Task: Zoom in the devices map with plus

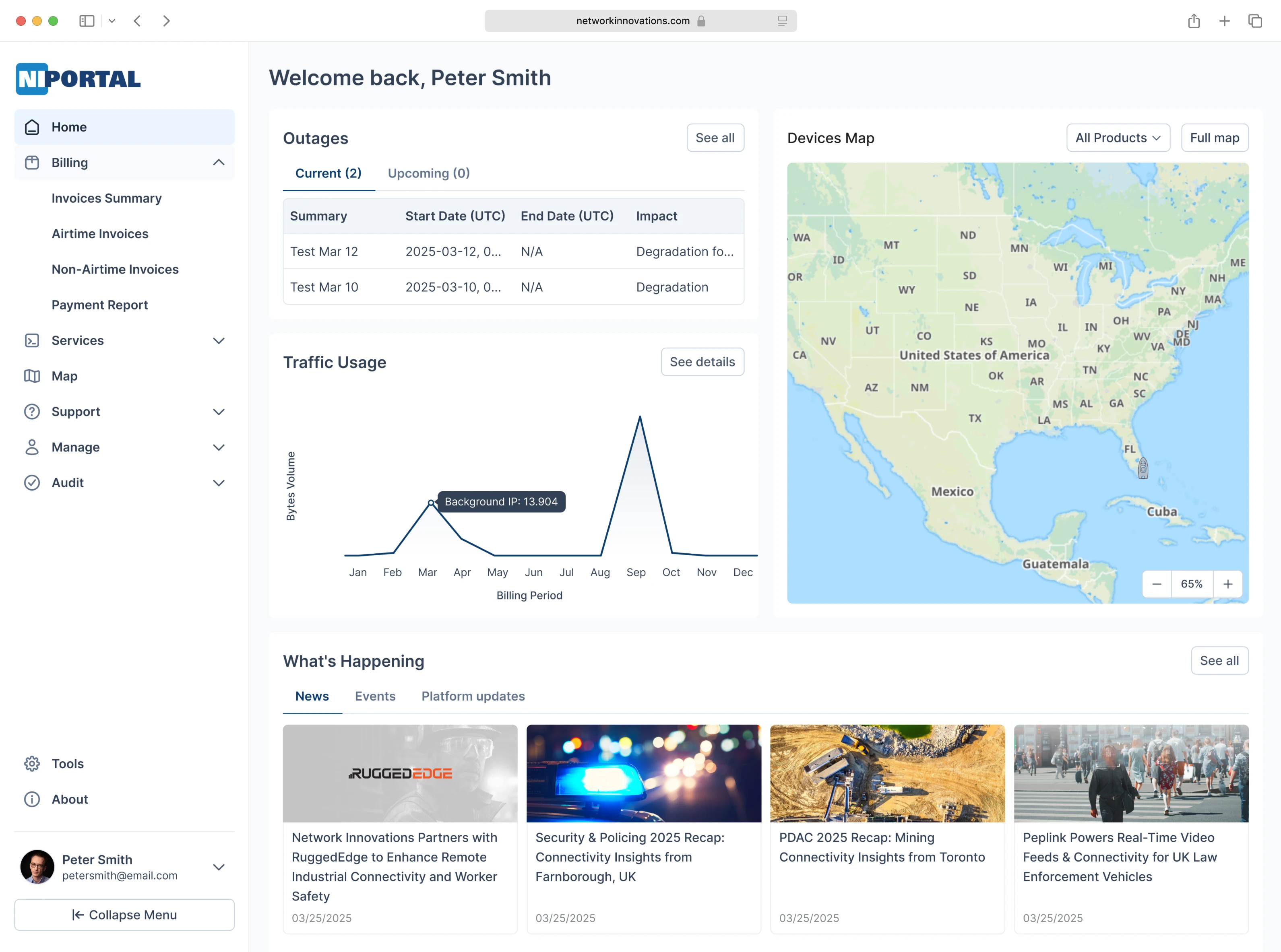Action: click(x=1228, y=584)
